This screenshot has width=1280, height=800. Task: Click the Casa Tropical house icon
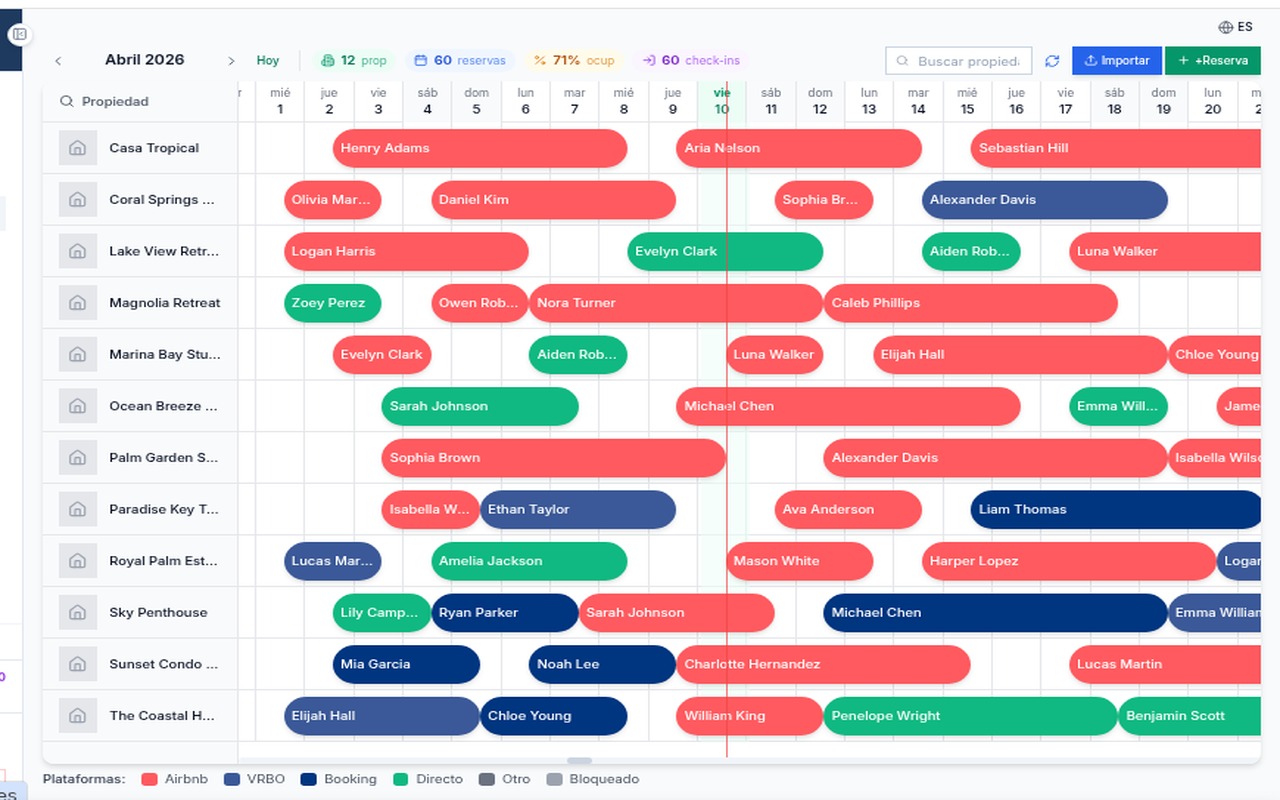[x=77, y=148]
